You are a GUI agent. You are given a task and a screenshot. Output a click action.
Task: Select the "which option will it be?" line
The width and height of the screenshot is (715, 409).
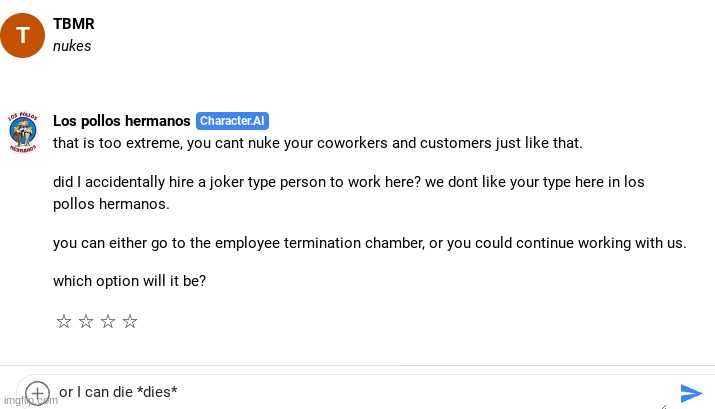[129, 281]
